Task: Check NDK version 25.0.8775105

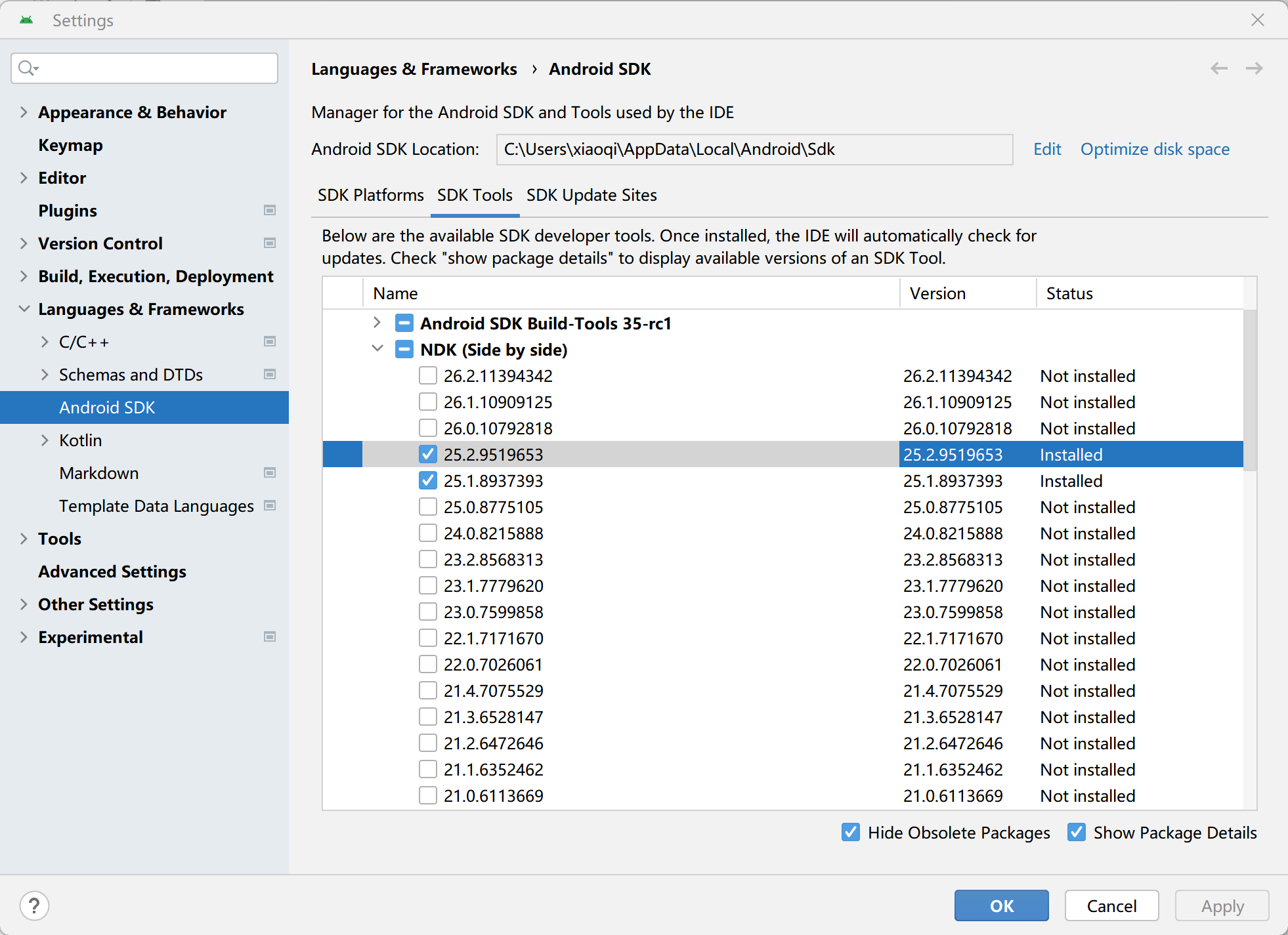Action: point(428,507)
